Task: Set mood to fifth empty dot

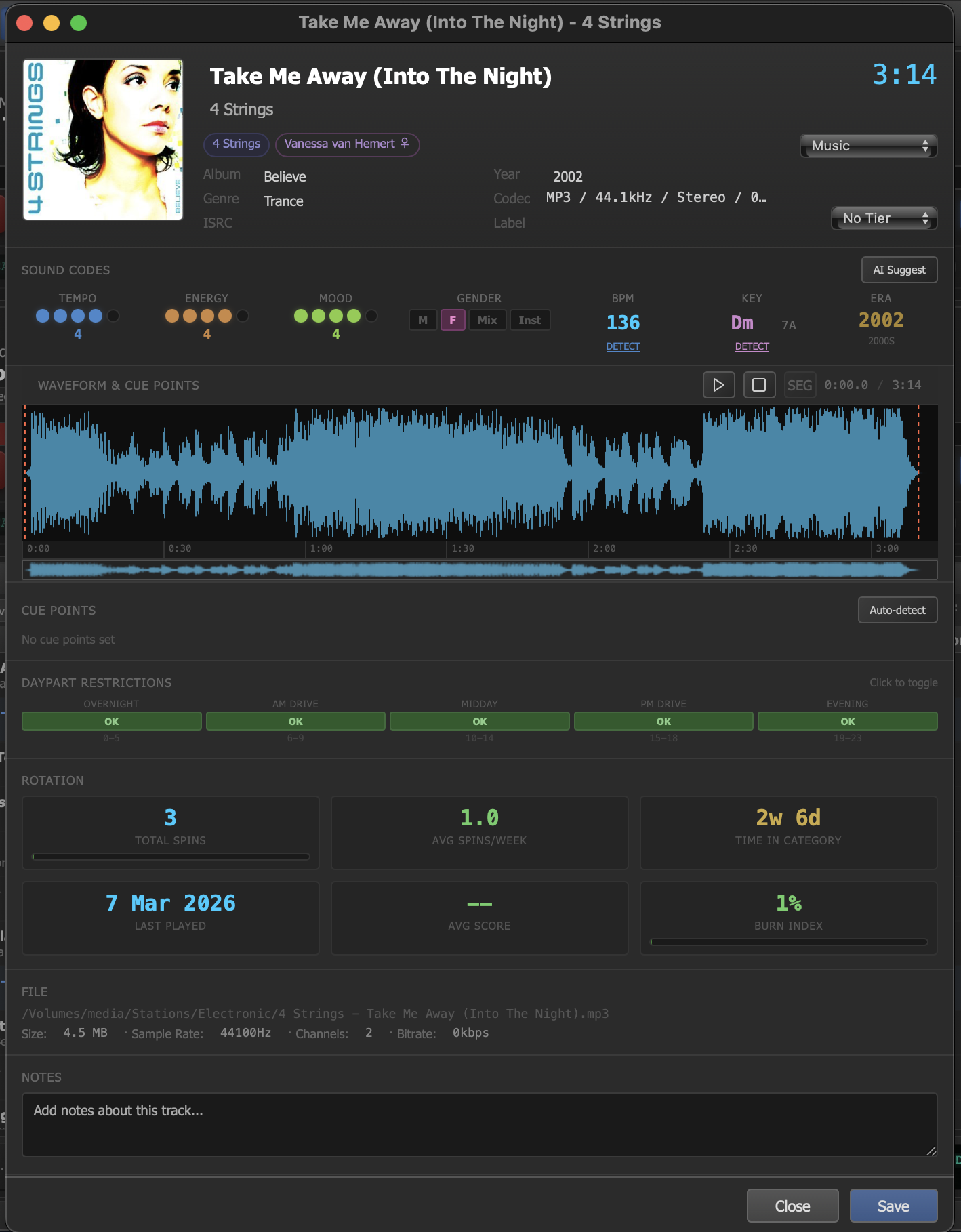Action: [x=371, y=316]
